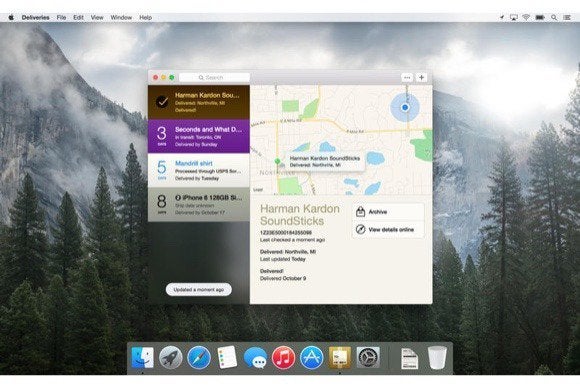The height and width of the screenshot is (388, 580).
Task: Open the Edit menu
Action: 78,17
